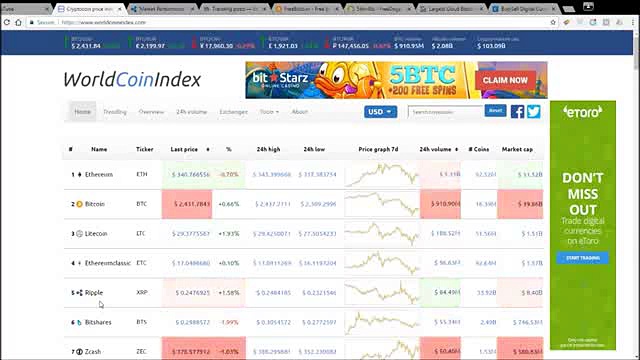Click the Ripple coin icon
This screenshot has width=640, height=360.
(80, 293)
